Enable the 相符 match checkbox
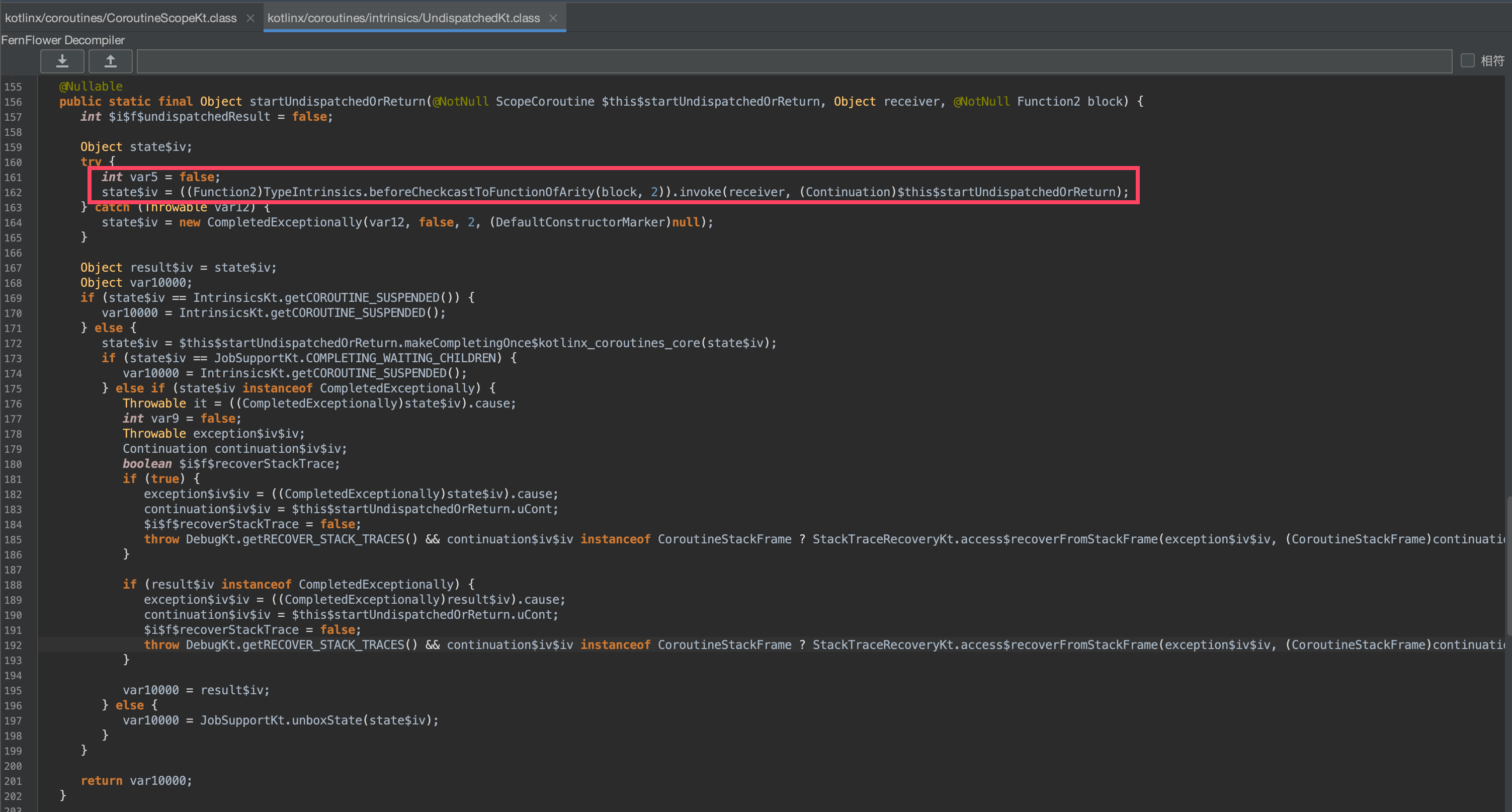The image size is (1512, 812). [x=1467, y=60]
